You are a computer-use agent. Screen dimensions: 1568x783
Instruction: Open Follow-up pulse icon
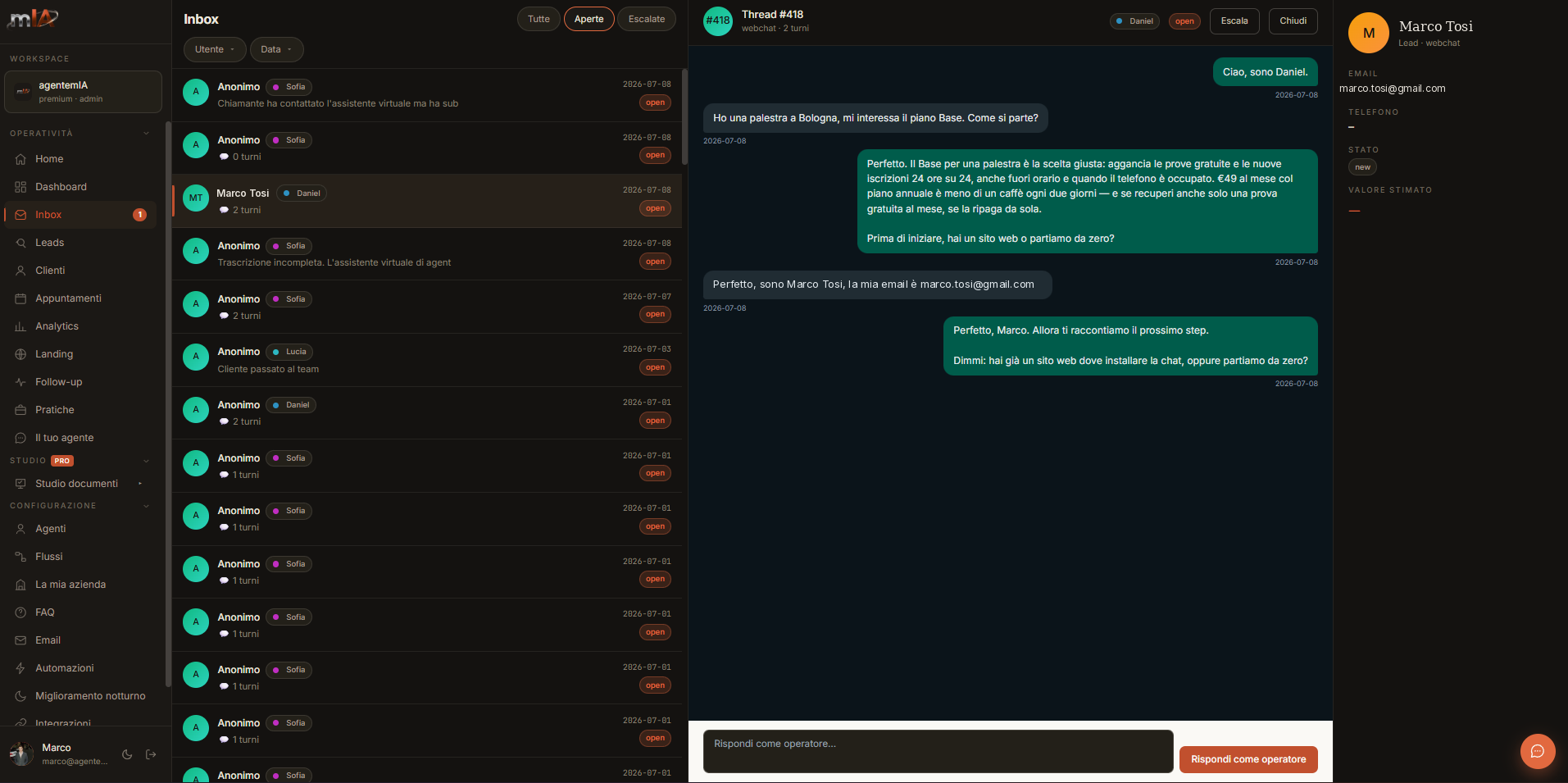(x=20, y=382)
